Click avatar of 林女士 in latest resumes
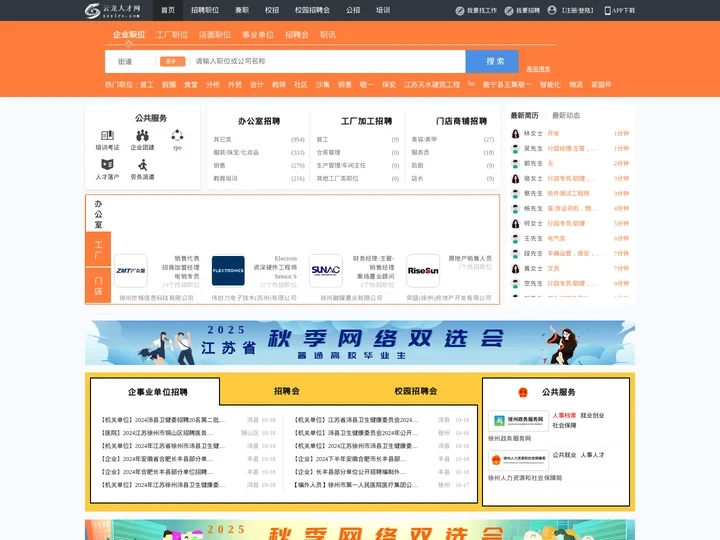720x540 pixels. tap(516, 134)
